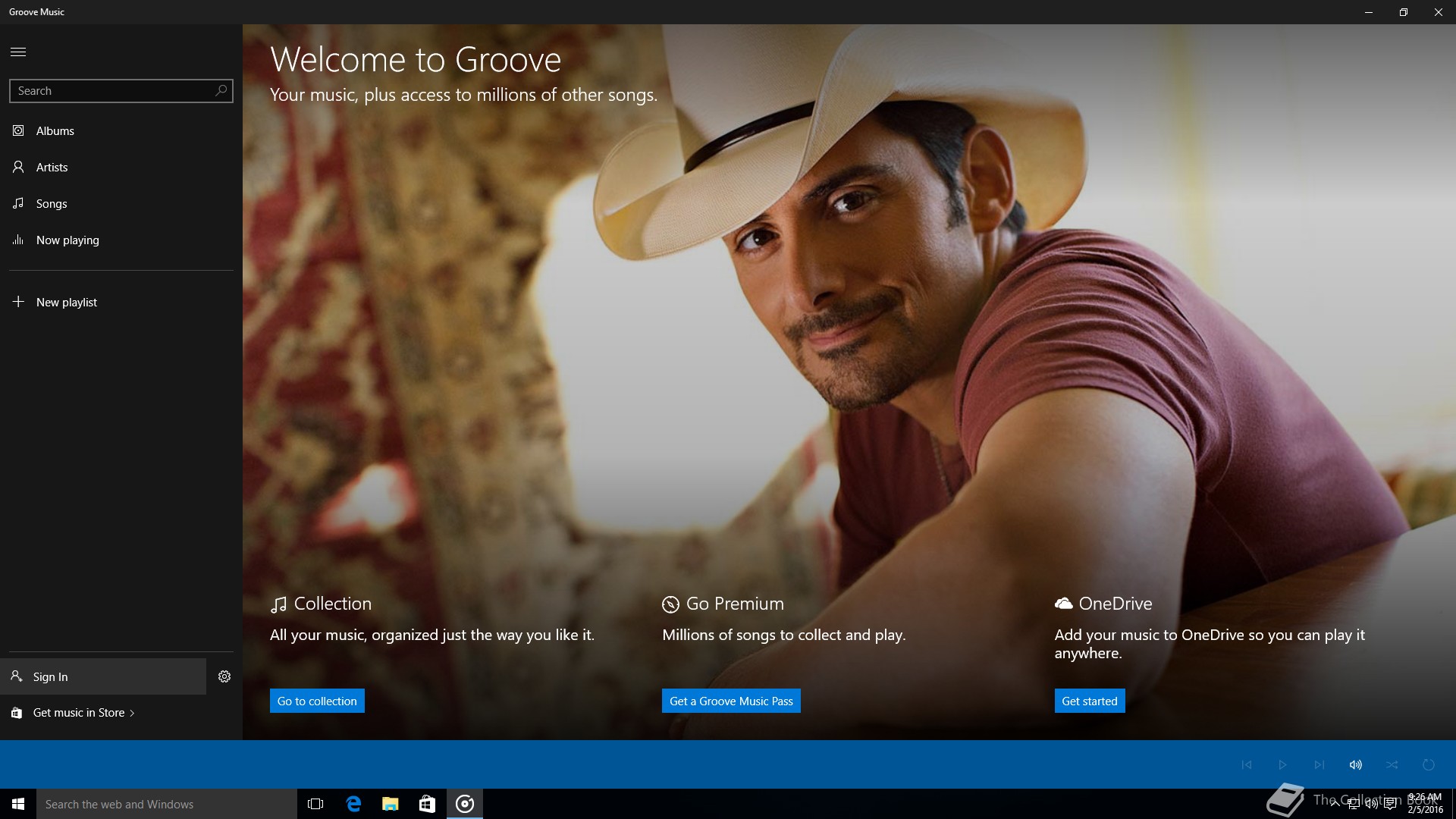Skip to previous track
This screenshot has width=1456, height=819.
tap(1246, 764)
